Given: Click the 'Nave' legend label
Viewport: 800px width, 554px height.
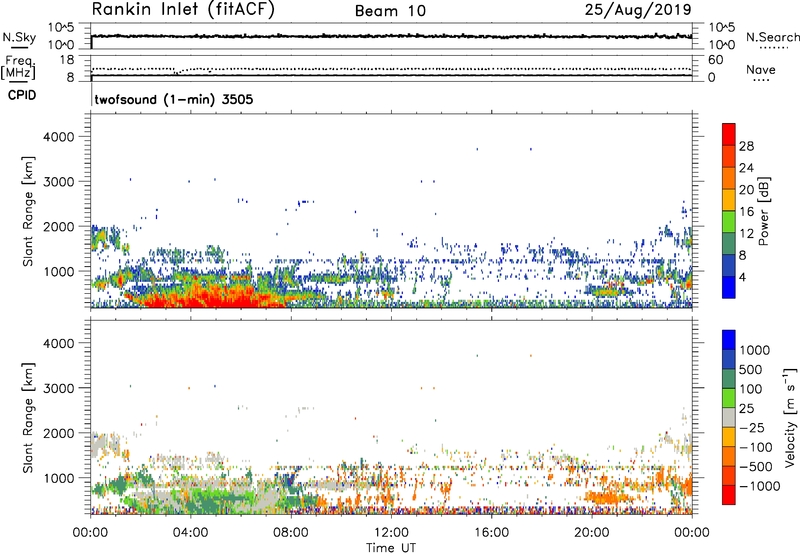Looking at the screenshot, I should click(761, 70).
